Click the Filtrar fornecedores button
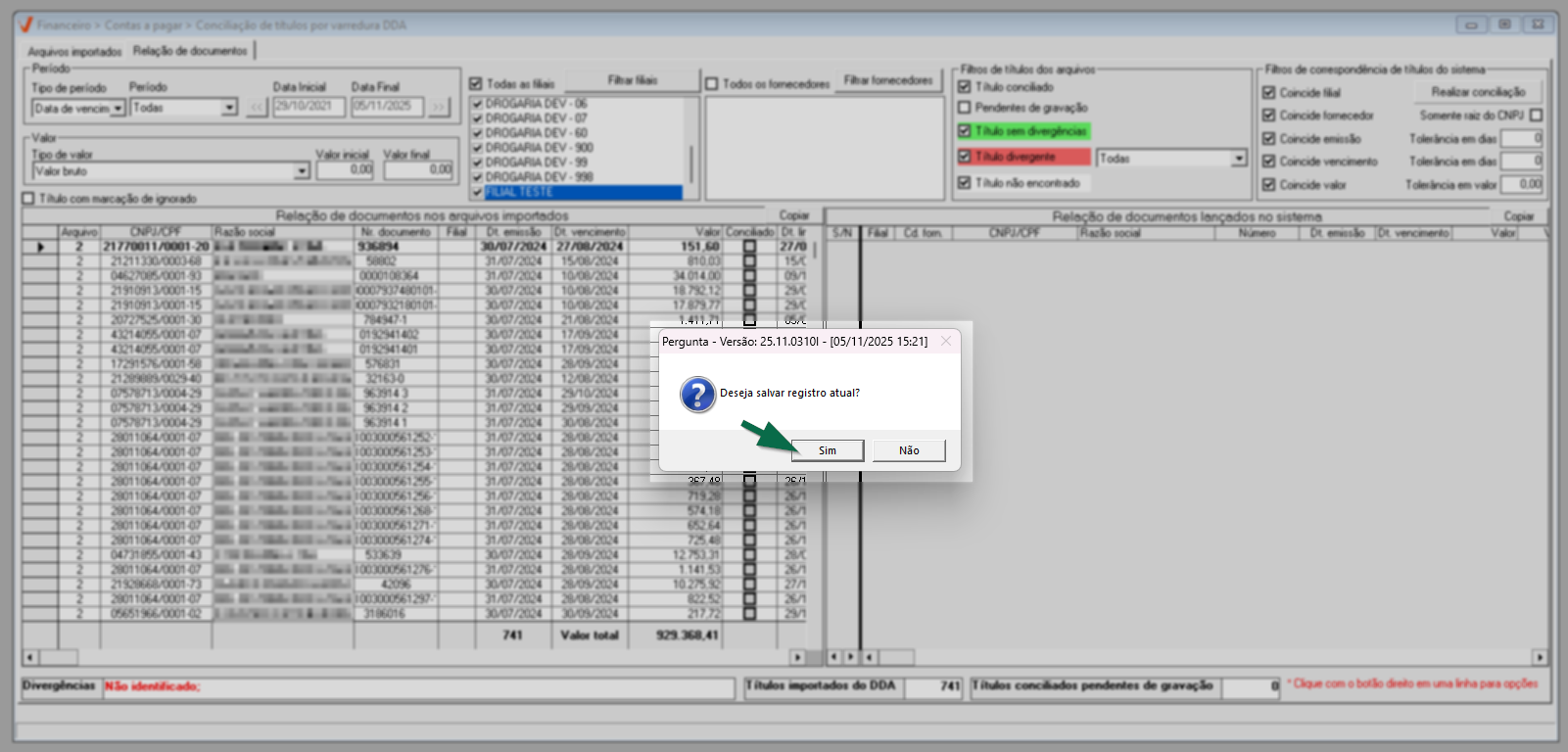Screen dimensions: 1568x752 click(x=888, y=80)
